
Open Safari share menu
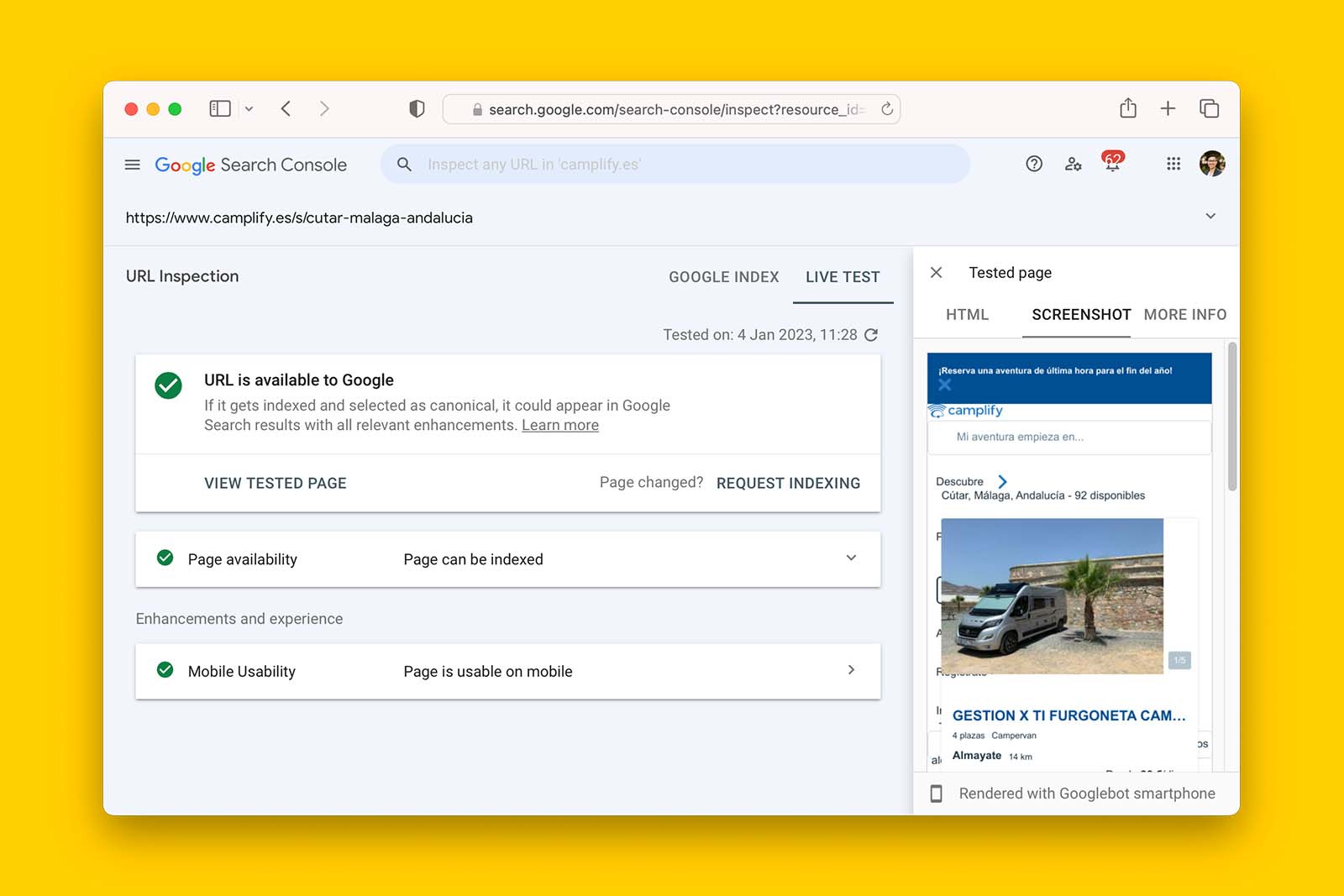[1128, 107]
